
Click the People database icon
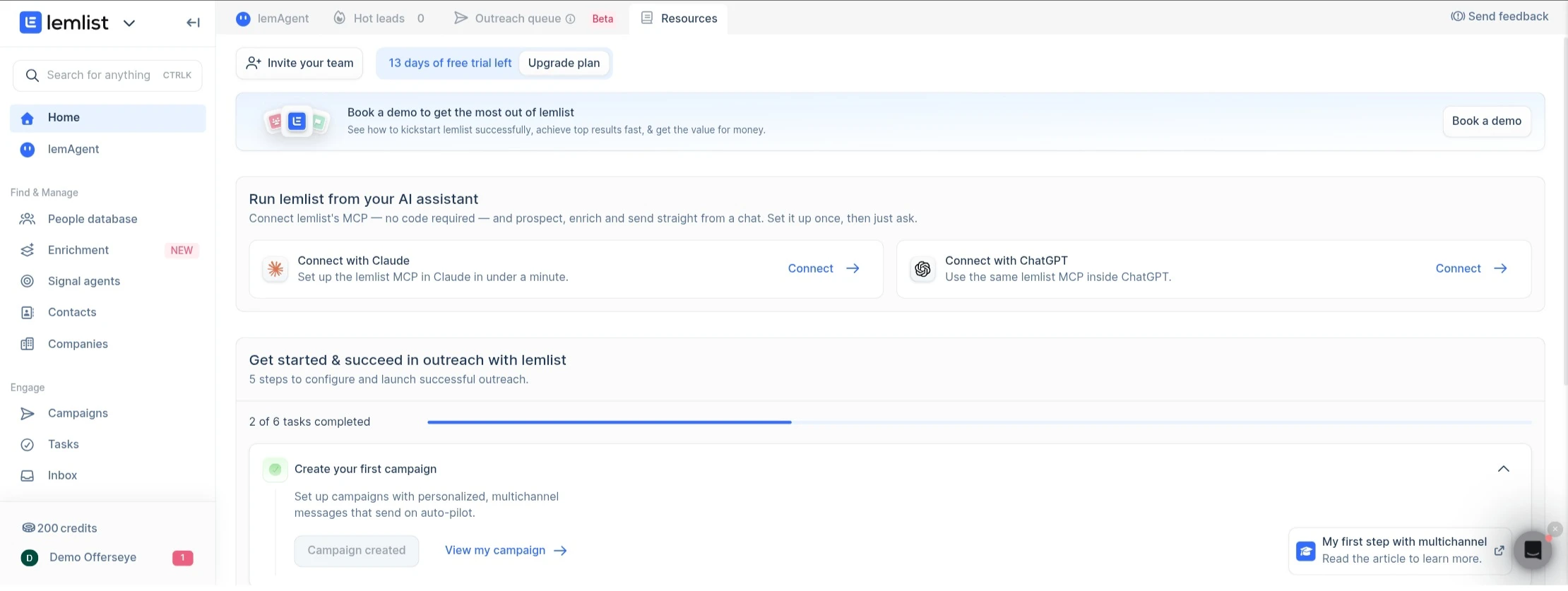point(28,219)
